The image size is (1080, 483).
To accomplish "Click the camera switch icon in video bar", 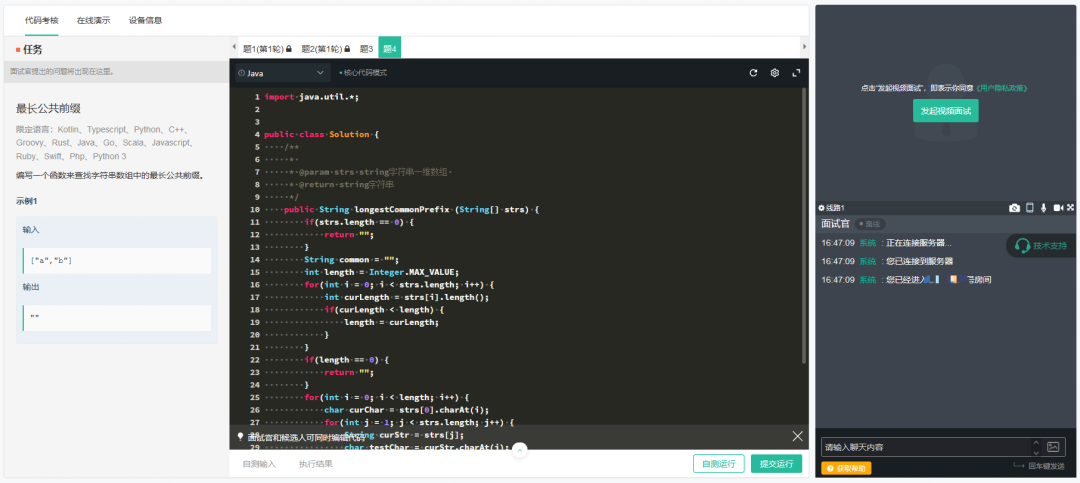I will [1015, 208].
